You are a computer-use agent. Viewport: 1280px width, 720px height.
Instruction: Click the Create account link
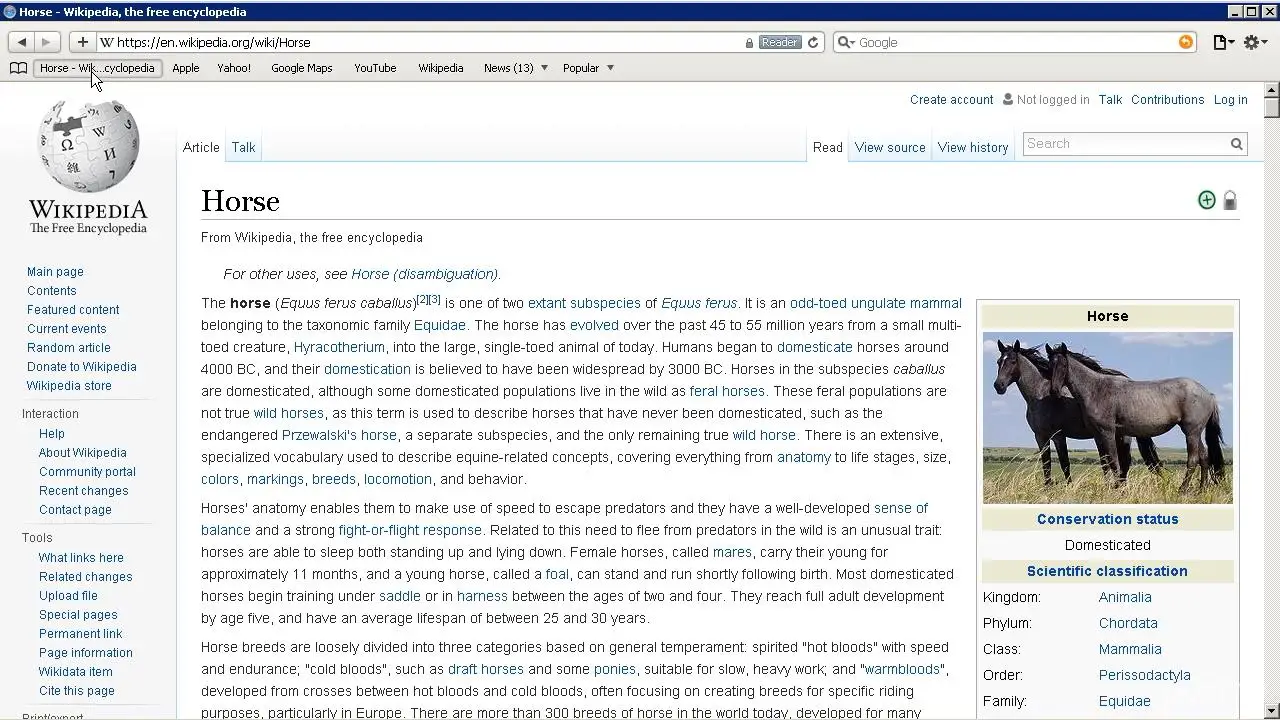951,99
